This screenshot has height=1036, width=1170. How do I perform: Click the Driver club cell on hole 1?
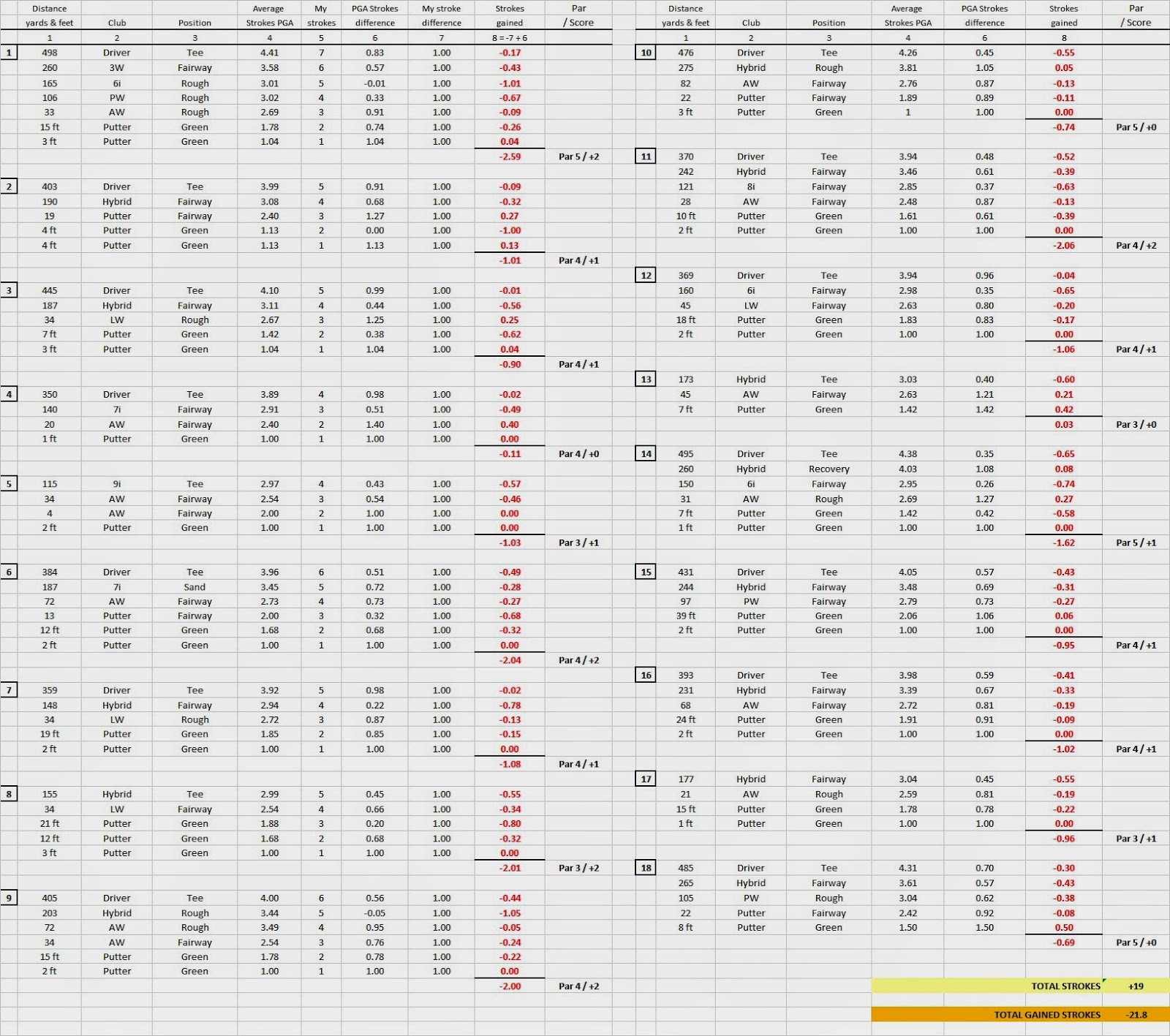point(117,53)
